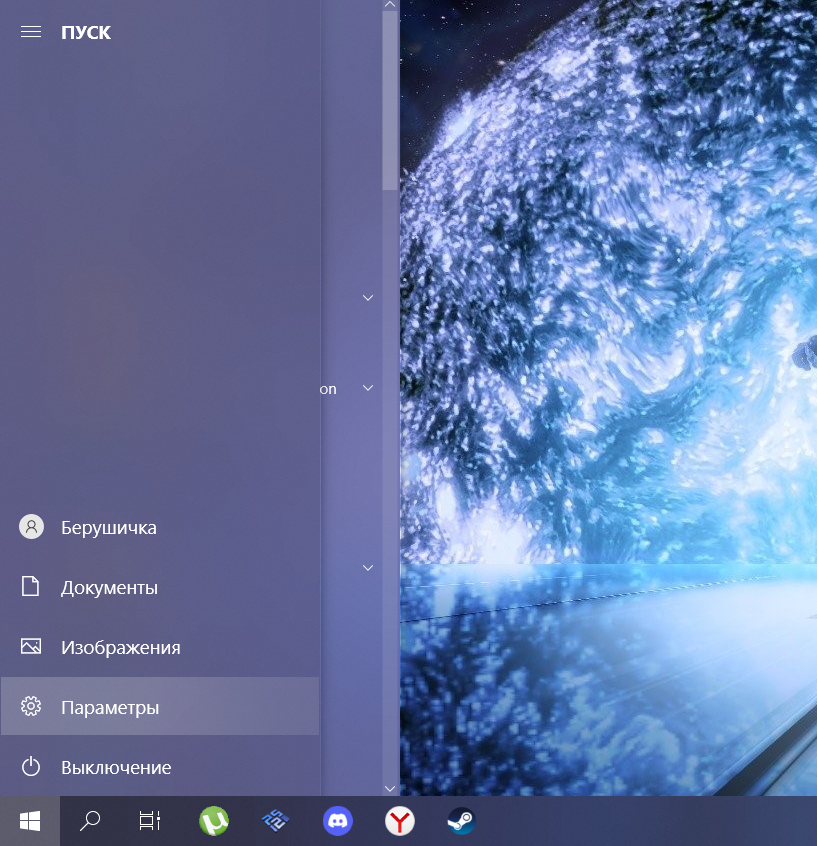Click the Windows Start button

tap(30, 821)
